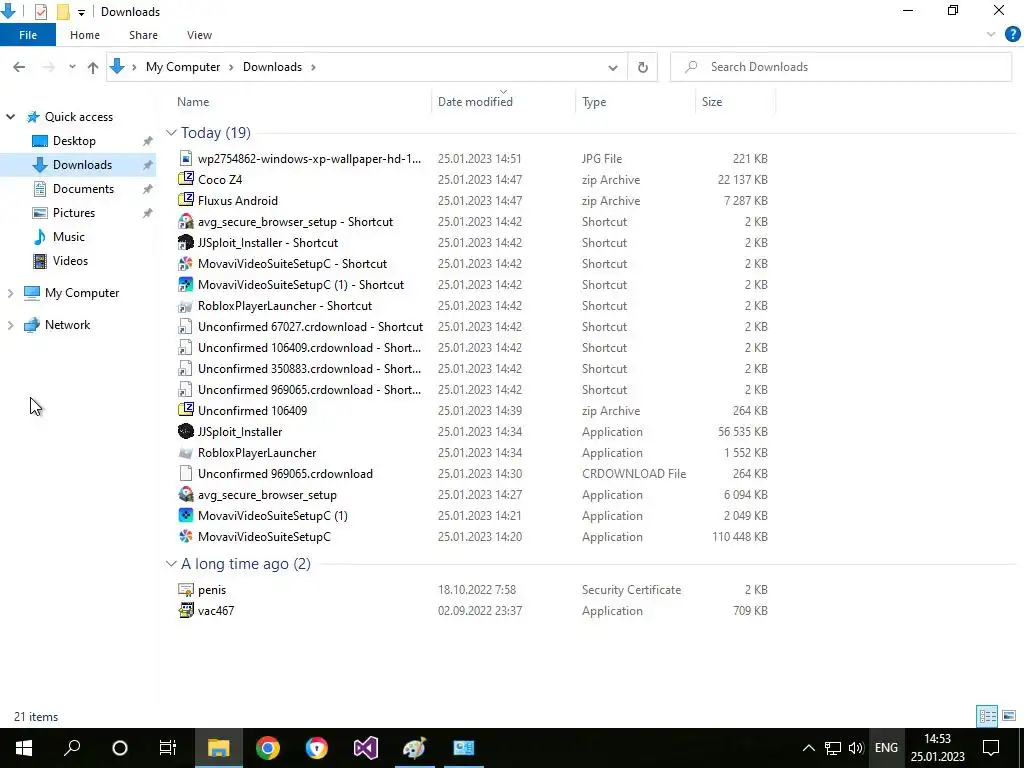Select the wp2754862 JPG file icon
Image resolution: width=1024 pixels, height=768 pixels.
[186, 158]
